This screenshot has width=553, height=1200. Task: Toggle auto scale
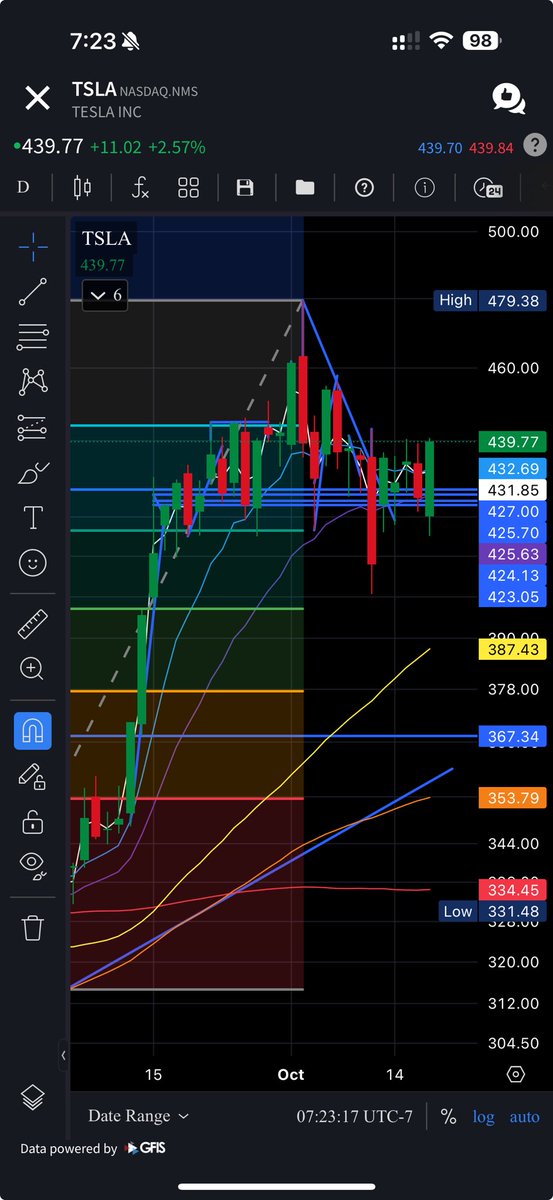[524, 1117]
